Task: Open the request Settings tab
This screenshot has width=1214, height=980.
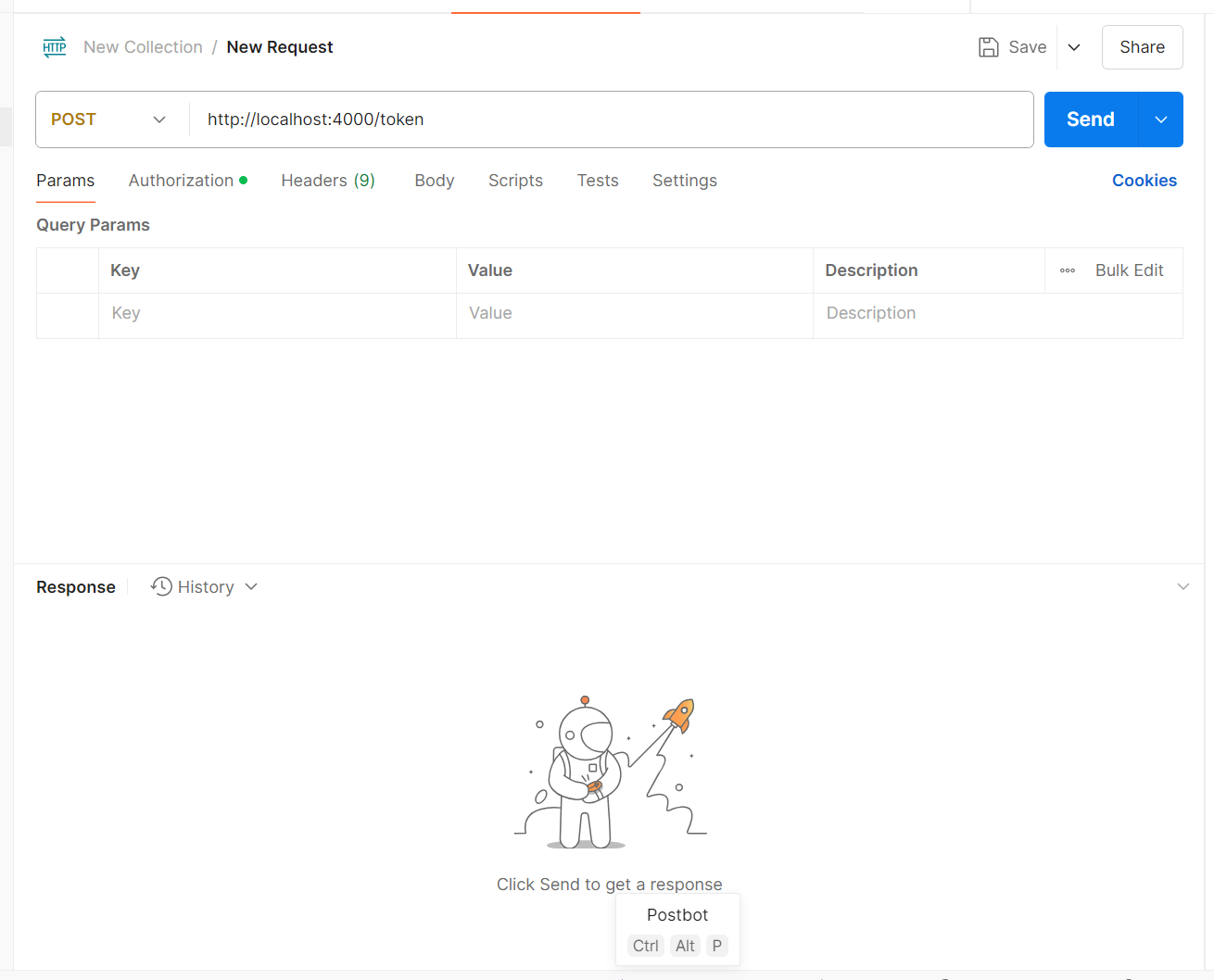Action: (685, 181)
